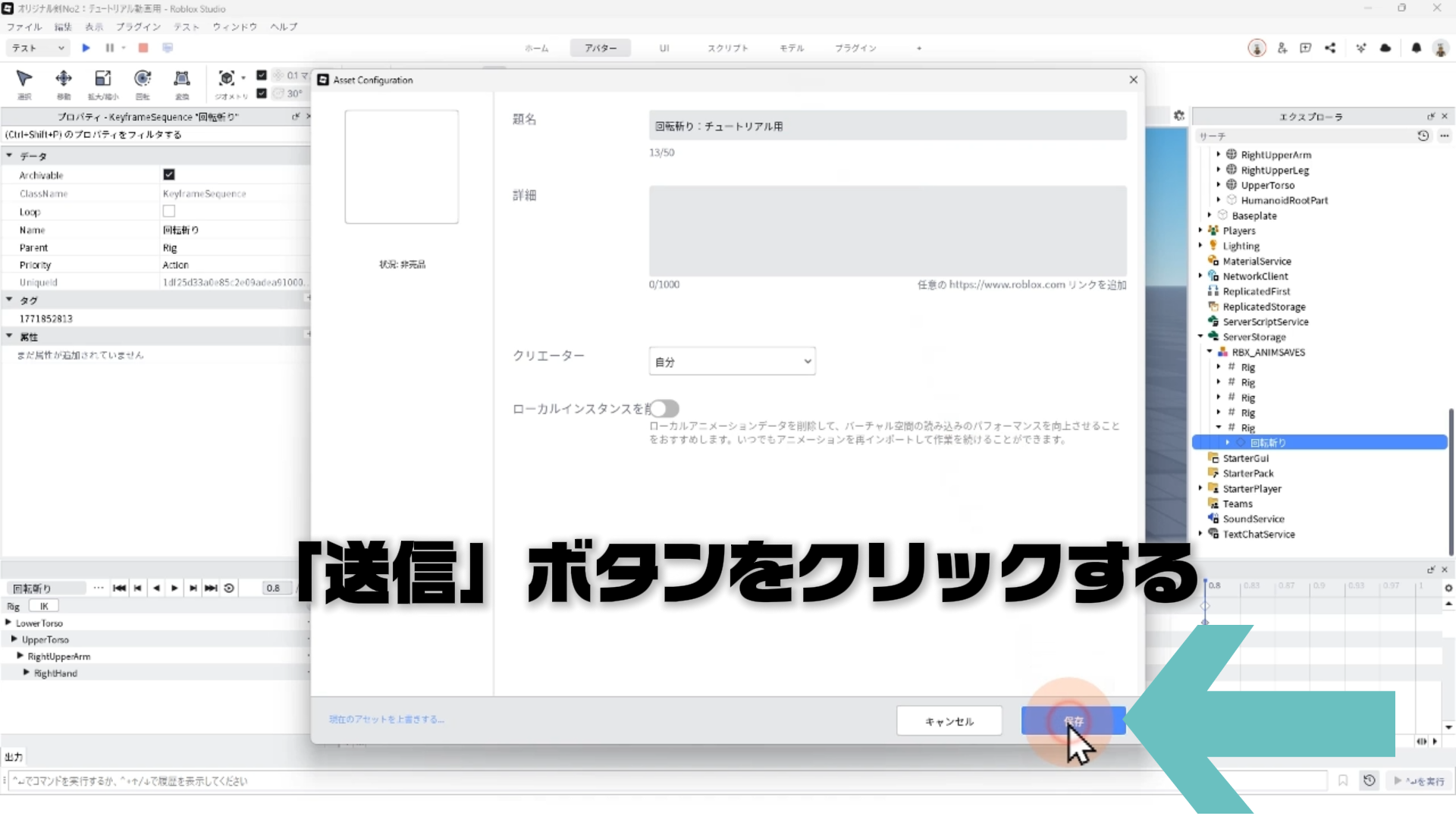Switch to the スクリプト tab
1456x819 pixels.
[x=727, y=48]
